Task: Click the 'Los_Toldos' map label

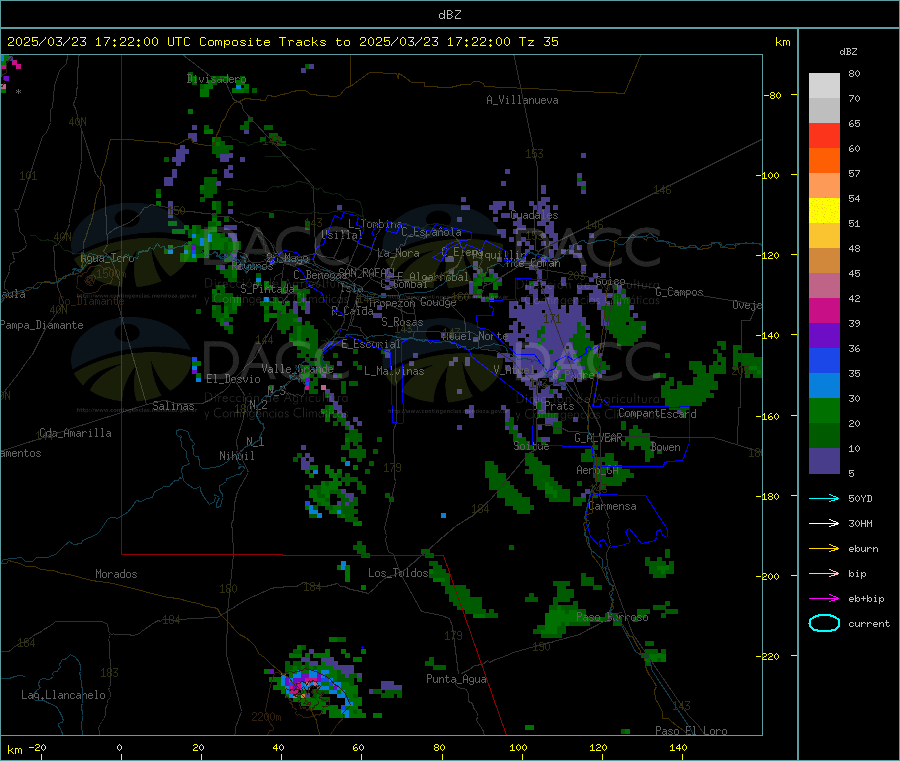Action: click(398, 573)
